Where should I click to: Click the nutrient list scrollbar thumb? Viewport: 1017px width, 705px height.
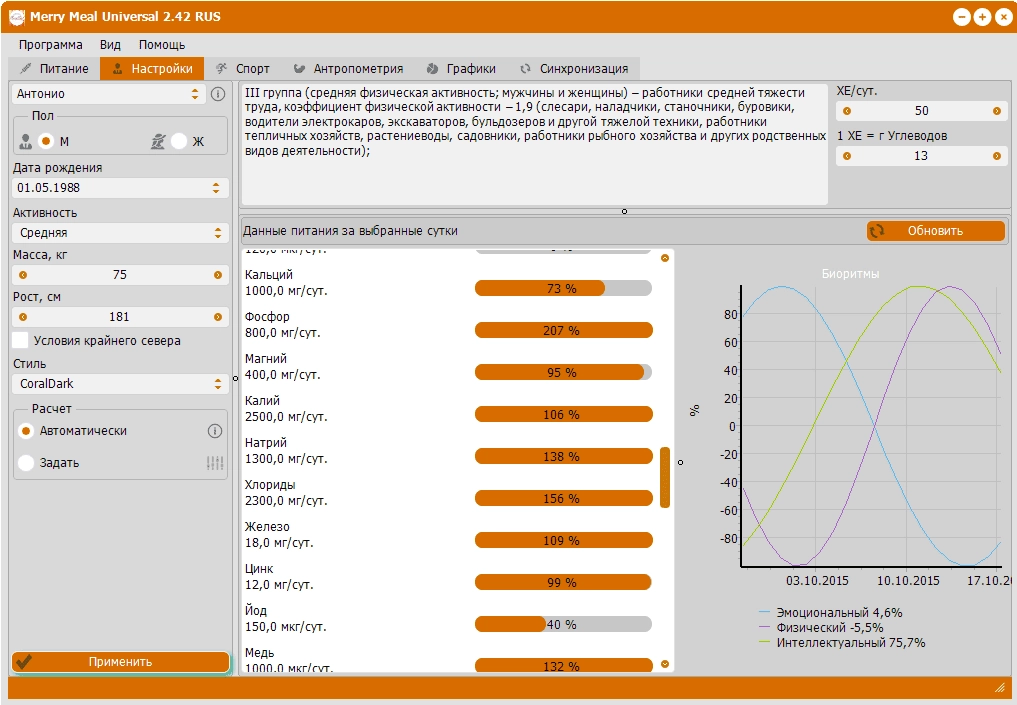tap(665, 477)
